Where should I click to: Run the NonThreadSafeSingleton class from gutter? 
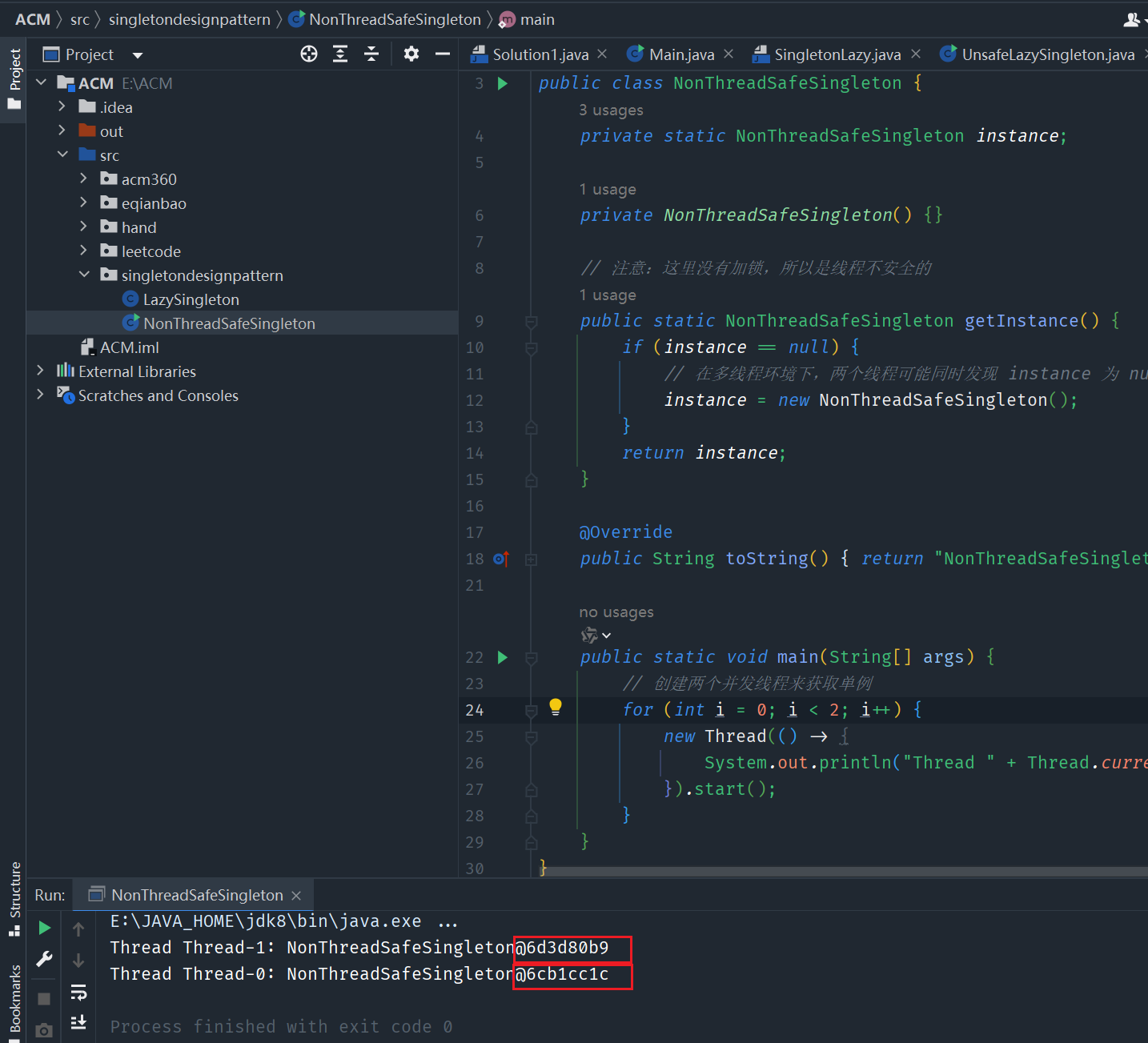tap(503, 83)
